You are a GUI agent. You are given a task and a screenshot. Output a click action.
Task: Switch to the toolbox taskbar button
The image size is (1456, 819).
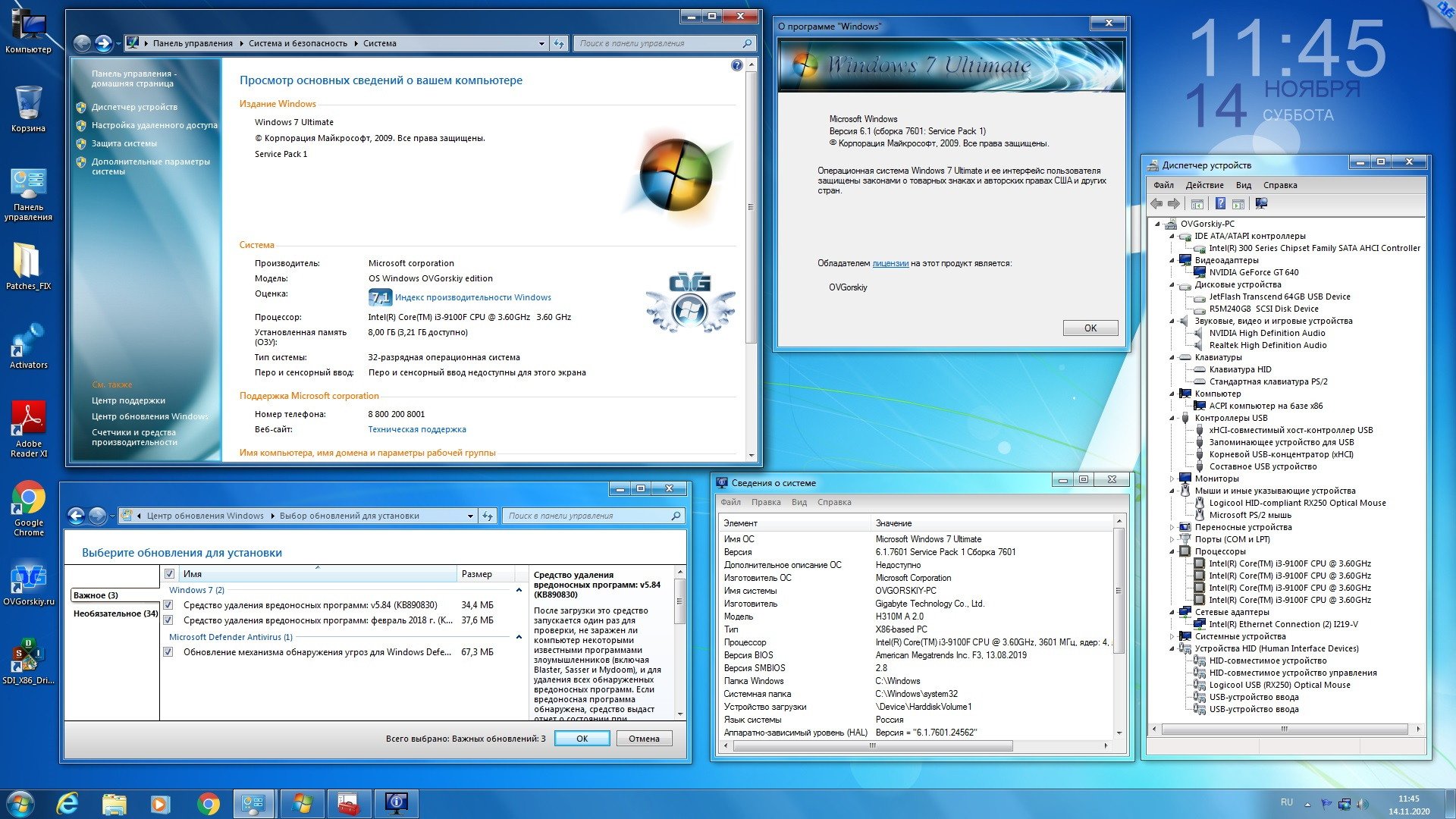coord(349,804)
